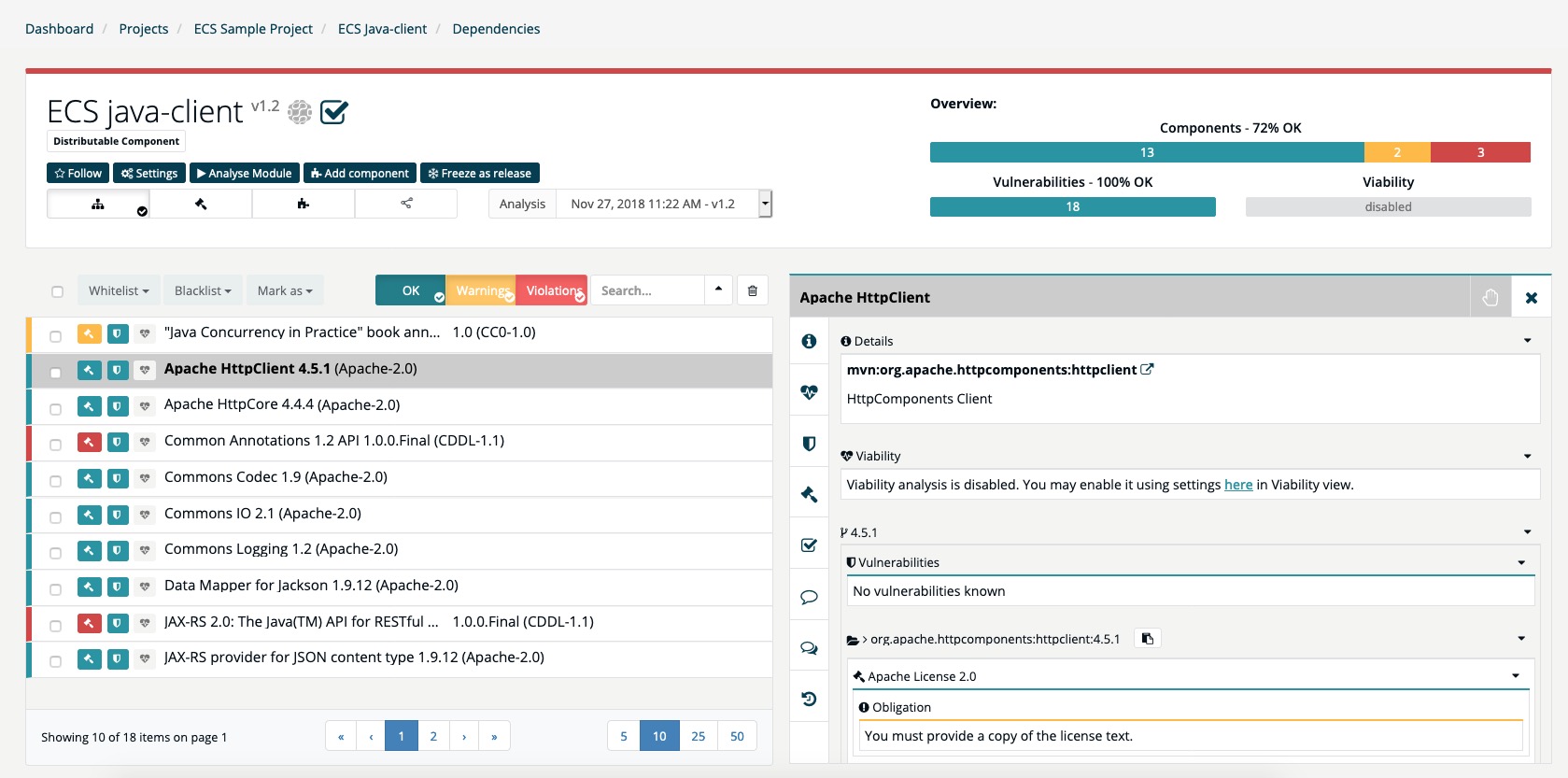This screenshot has width=1568, height=778.
Task: Click the heart icon for Data Mapper for Jackson row
Action: click(145, 587)
